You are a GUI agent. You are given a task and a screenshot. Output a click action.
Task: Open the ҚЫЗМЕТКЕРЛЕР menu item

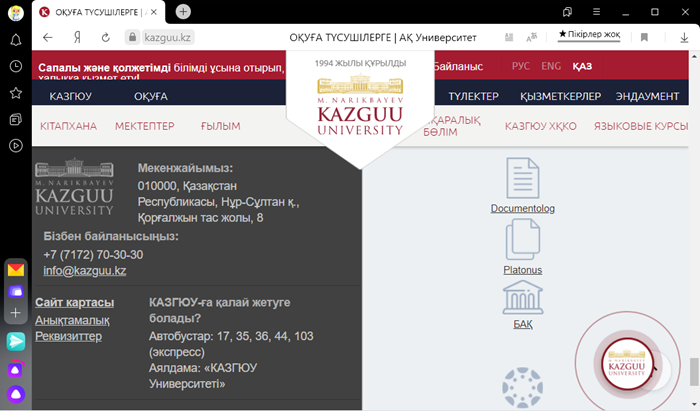click(560, 96)
